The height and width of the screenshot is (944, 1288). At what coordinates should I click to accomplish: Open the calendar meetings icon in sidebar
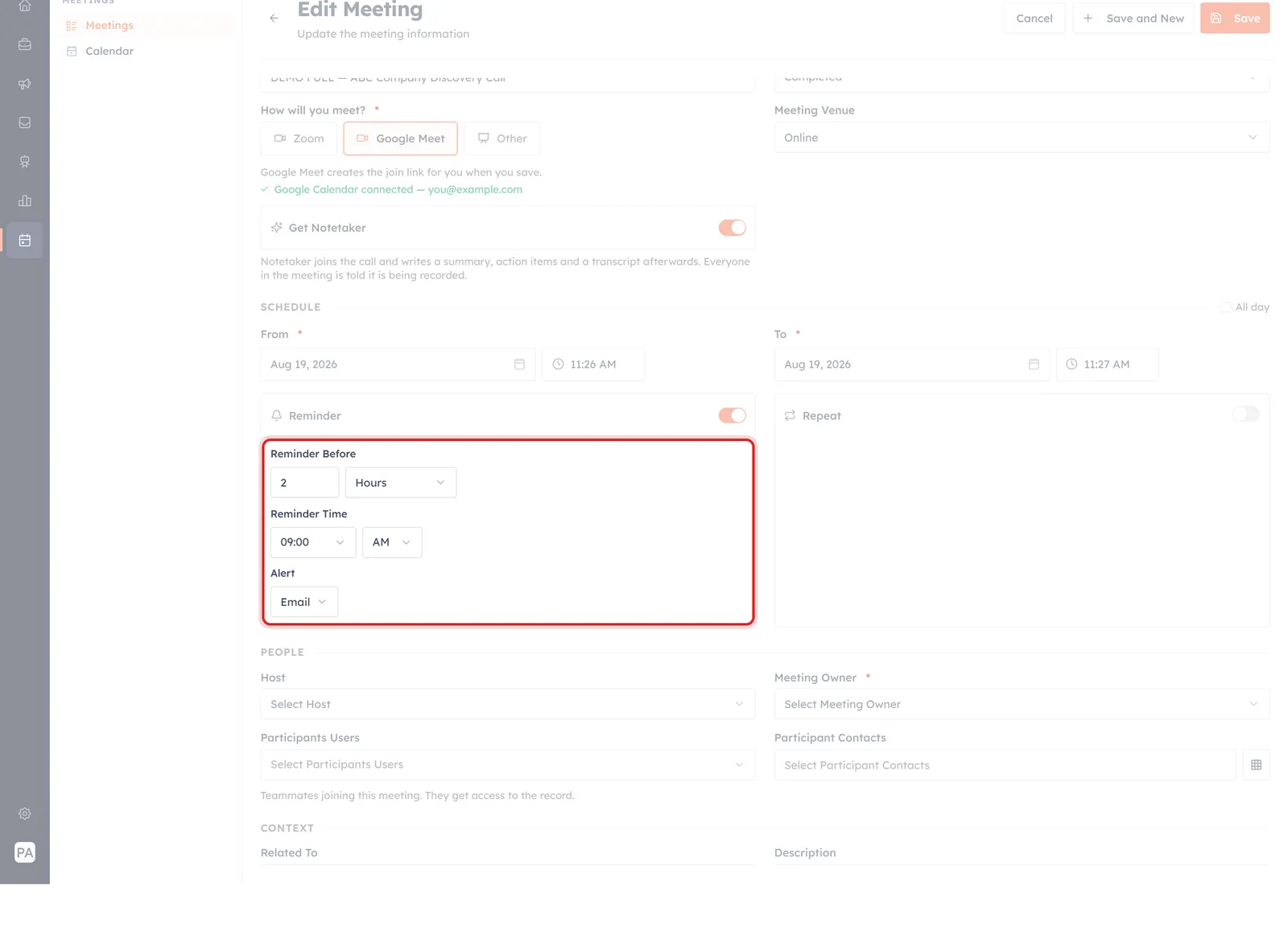[25, 241]
